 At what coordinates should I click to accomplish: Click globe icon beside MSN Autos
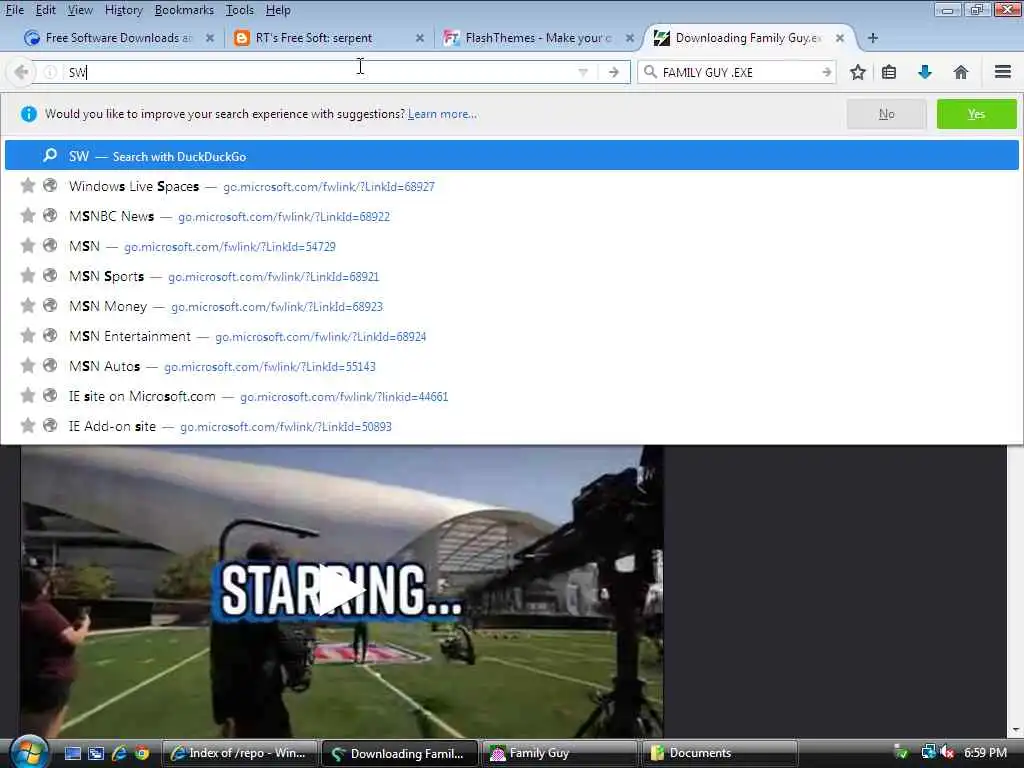pos(50,366)
